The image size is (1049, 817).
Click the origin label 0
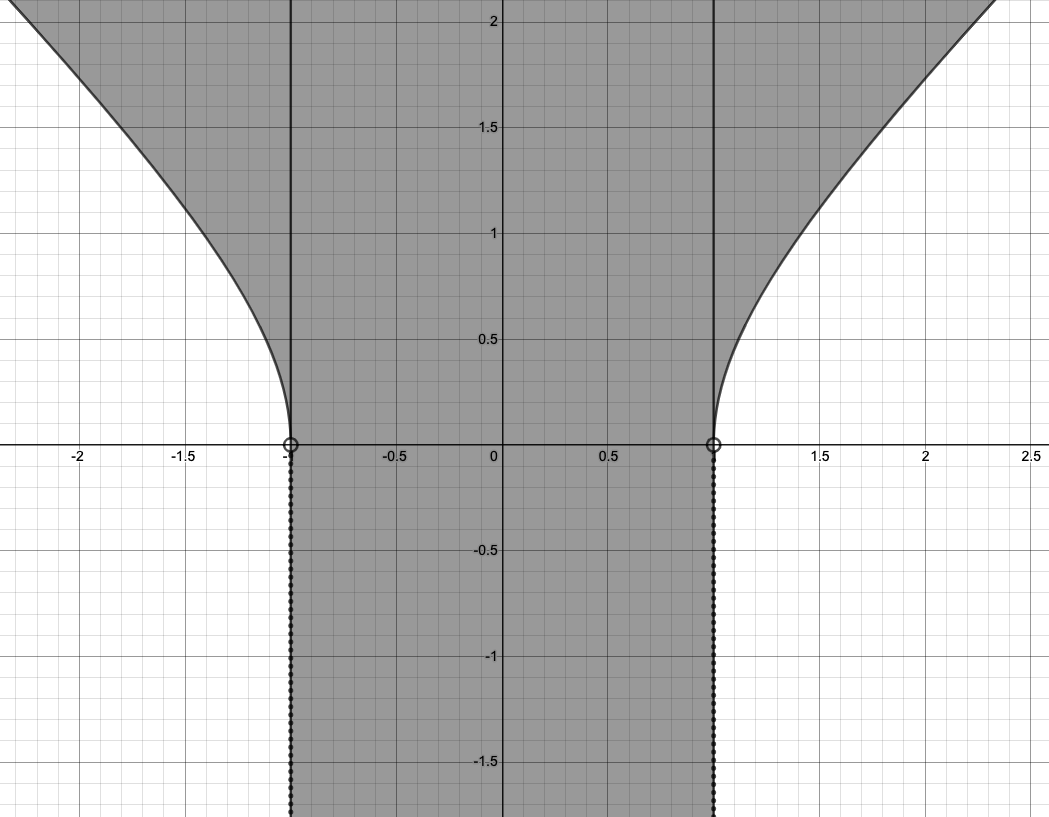pos(493,457)
